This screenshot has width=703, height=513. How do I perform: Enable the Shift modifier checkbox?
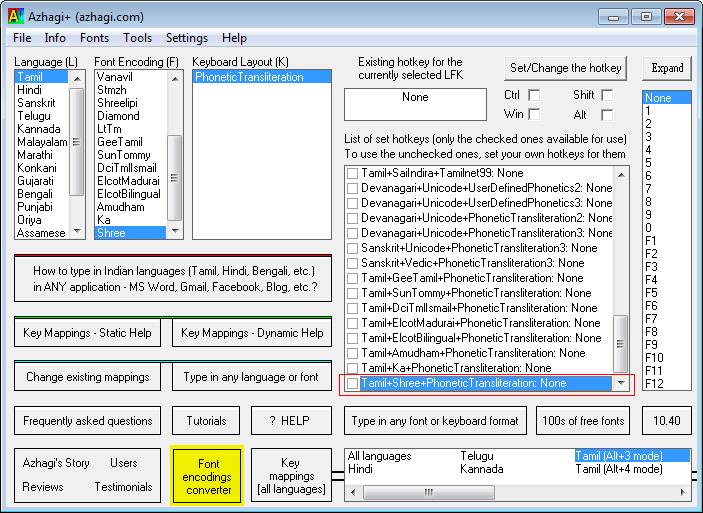(607, 95)
